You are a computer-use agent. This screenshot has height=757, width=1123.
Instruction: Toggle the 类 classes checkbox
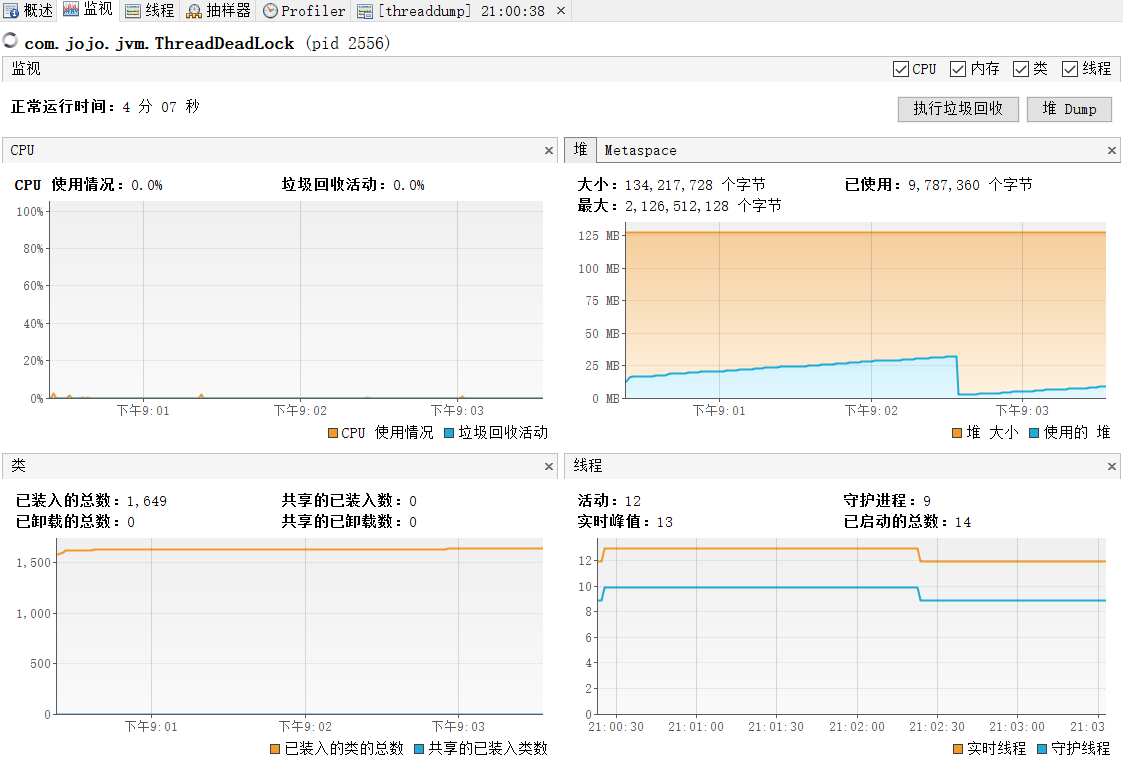1021,69
